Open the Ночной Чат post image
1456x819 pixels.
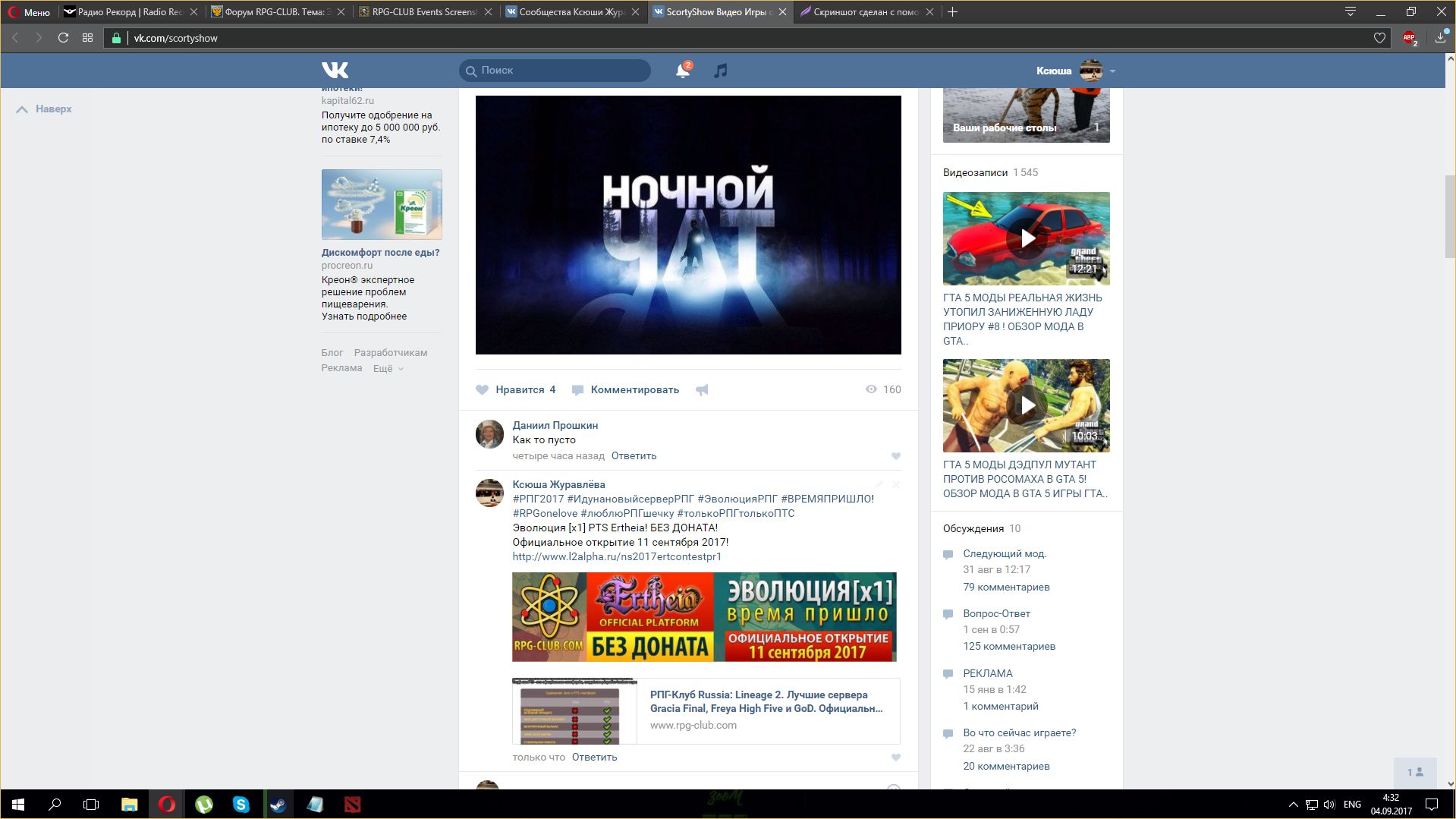pos(688,225)
